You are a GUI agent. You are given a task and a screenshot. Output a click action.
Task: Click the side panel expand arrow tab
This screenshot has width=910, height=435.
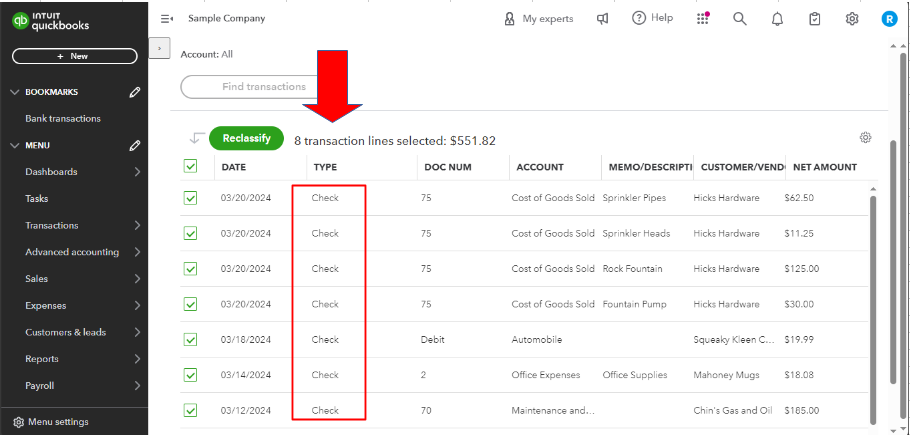pos(160,48)
